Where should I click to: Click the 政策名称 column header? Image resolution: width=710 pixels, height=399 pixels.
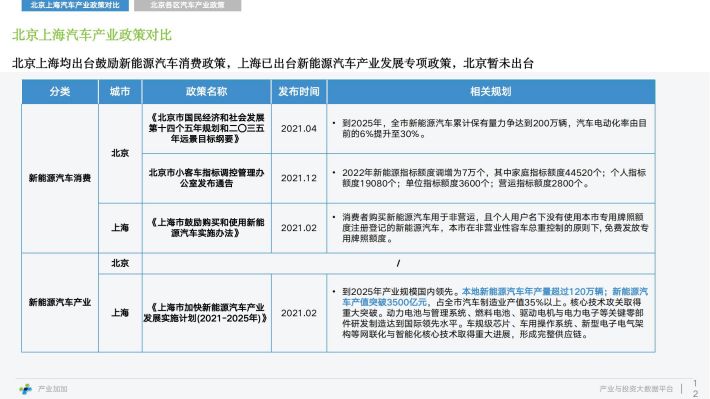[206, 91]
